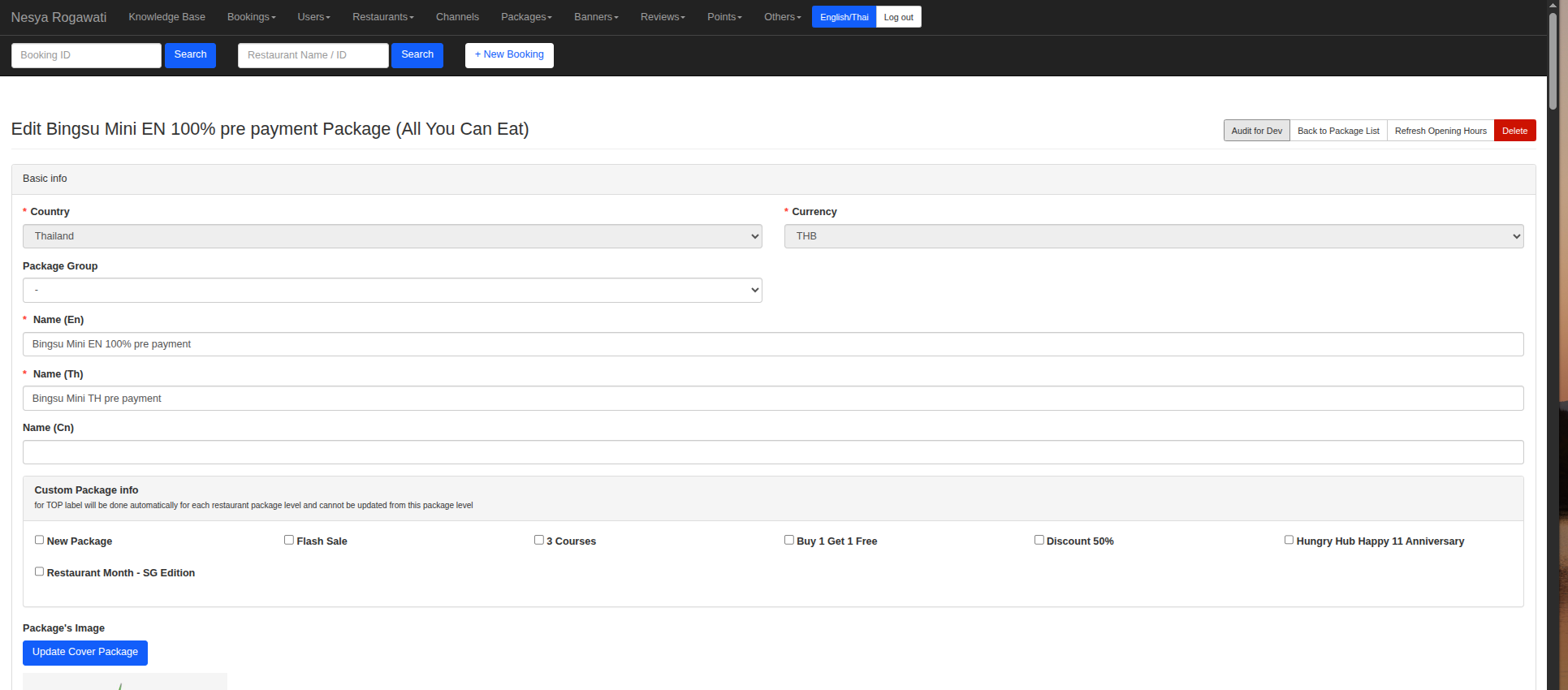Tick the New Package checkbox
Screen dimensions: 1568x690
point(39,540)
